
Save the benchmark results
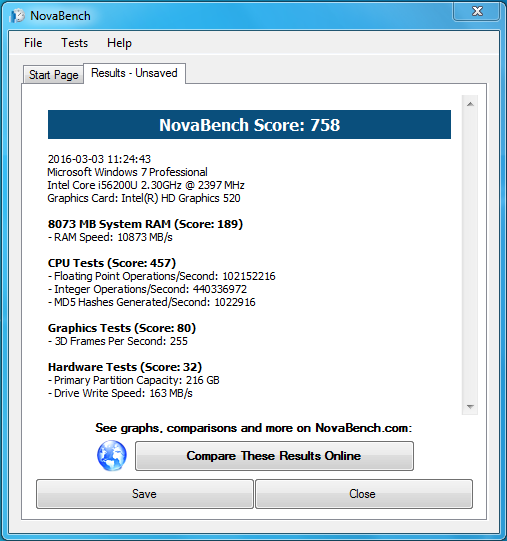[145, 494]
